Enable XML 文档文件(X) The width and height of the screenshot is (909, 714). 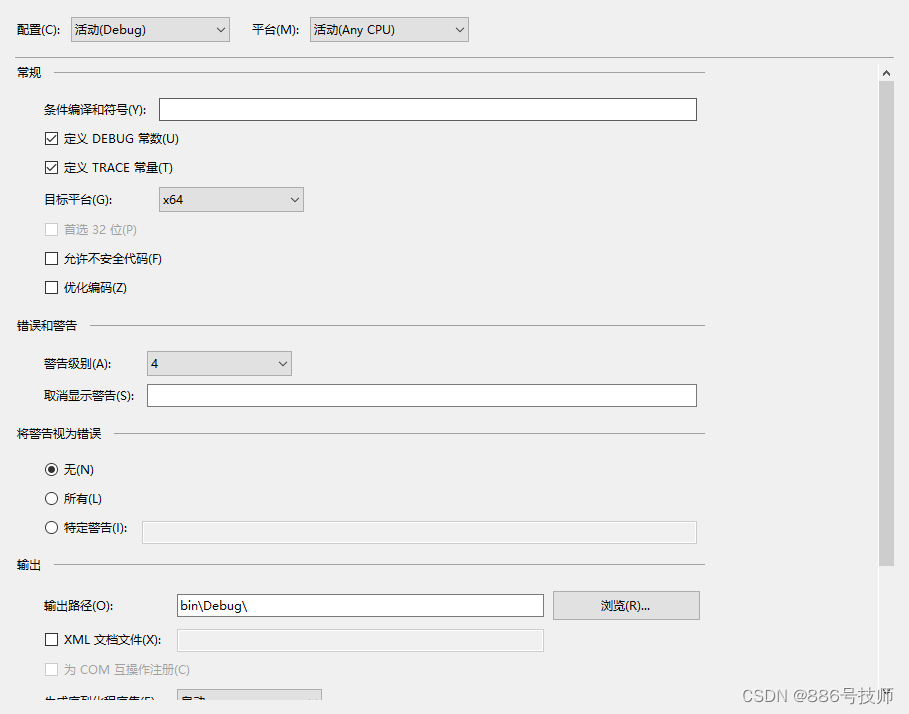[x=51, y=640]
